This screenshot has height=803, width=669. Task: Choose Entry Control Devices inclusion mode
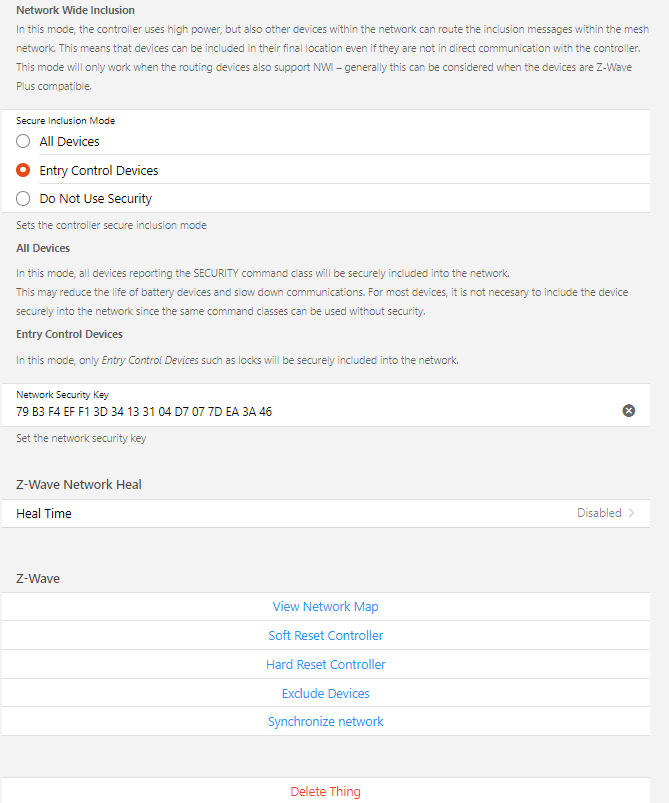23,170
